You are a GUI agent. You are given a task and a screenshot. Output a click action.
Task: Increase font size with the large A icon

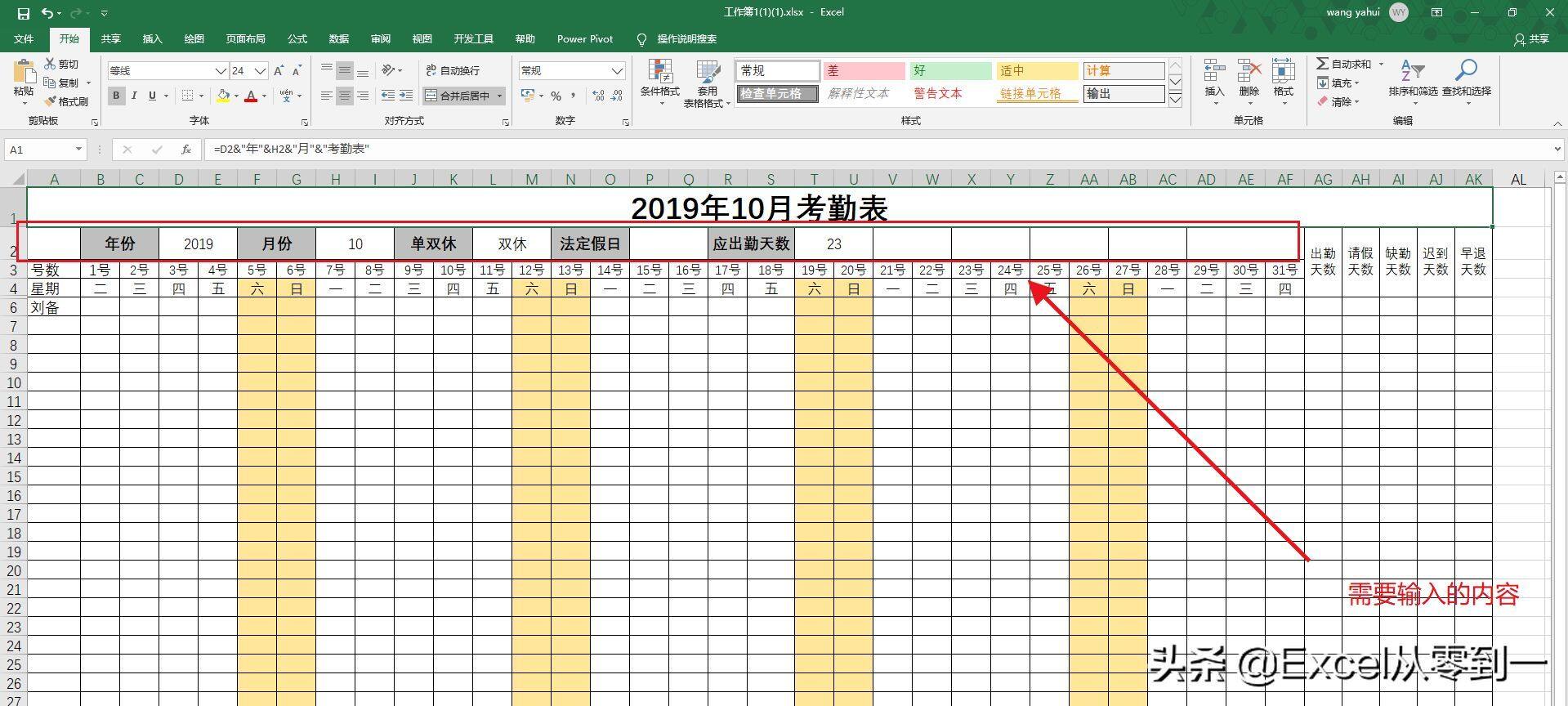tap(279, 71)
